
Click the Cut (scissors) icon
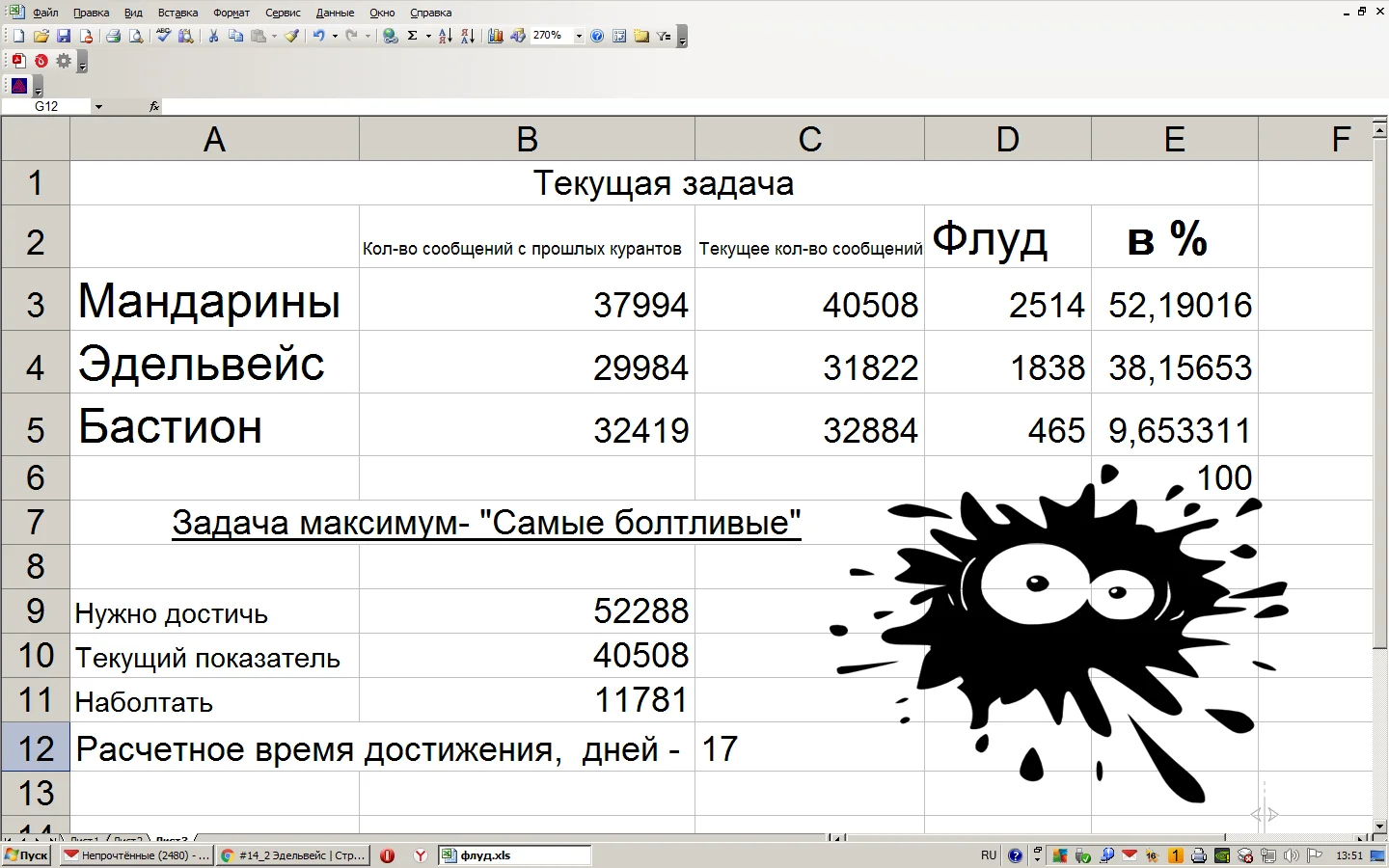[x=213, y=36]
